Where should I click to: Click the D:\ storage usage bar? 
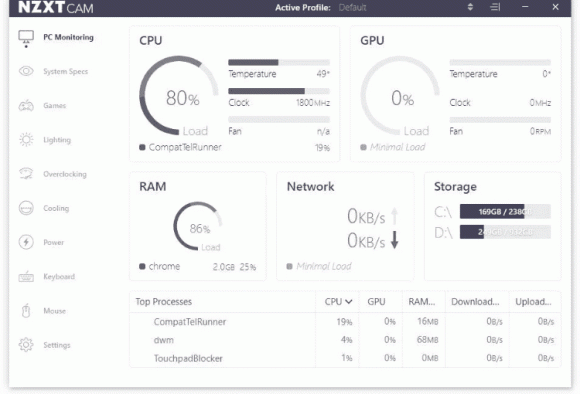click(505, 232)
